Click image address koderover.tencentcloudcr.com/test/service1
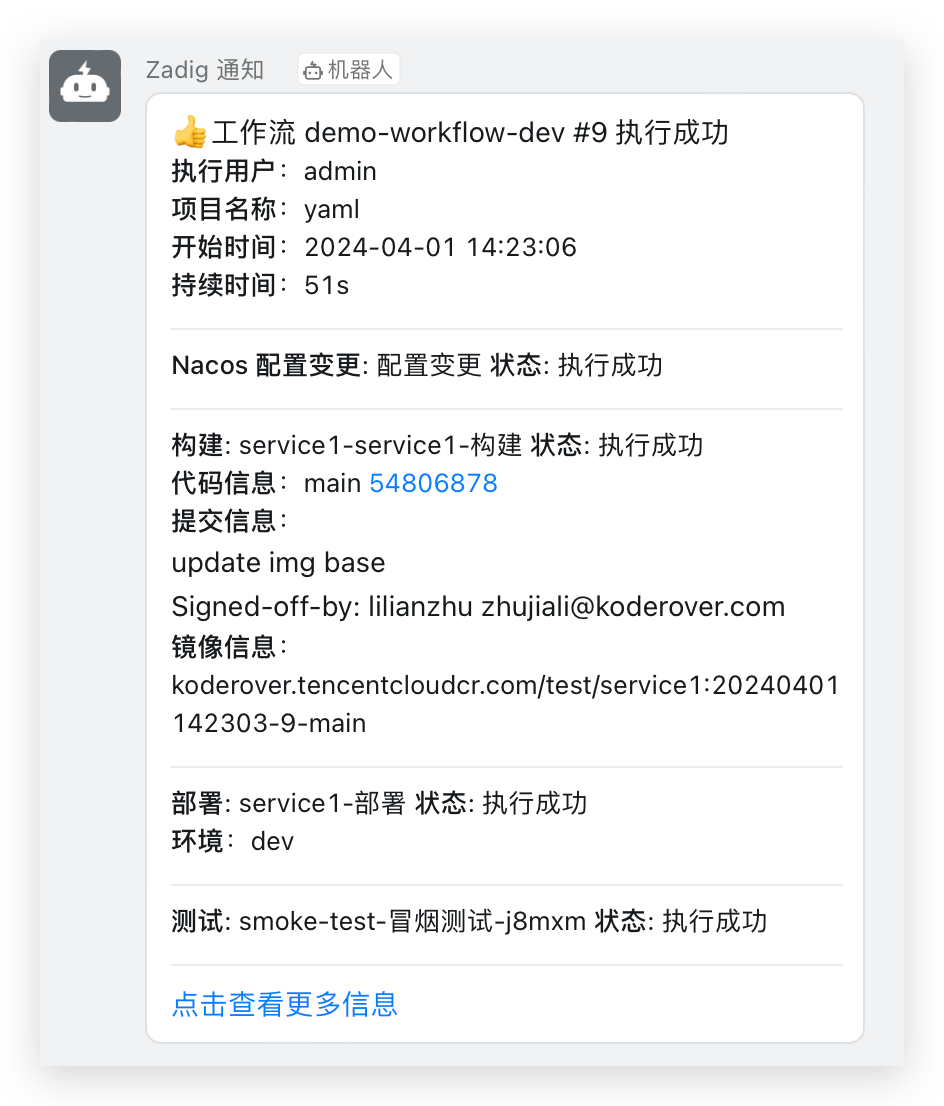 click(x=505, y=704)
